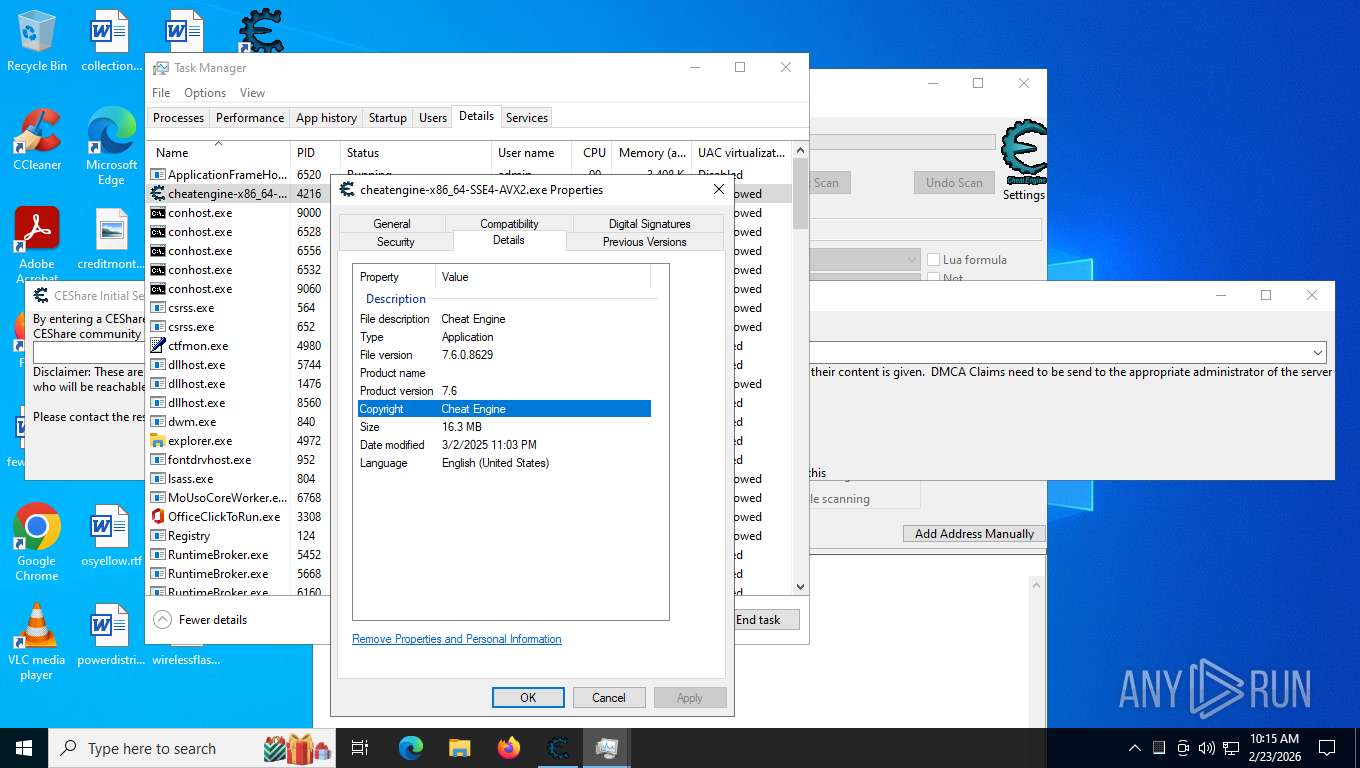Viewport: 1360px width, 768px height.
Task: Select File version property row
Action: (x=504, y=355)
